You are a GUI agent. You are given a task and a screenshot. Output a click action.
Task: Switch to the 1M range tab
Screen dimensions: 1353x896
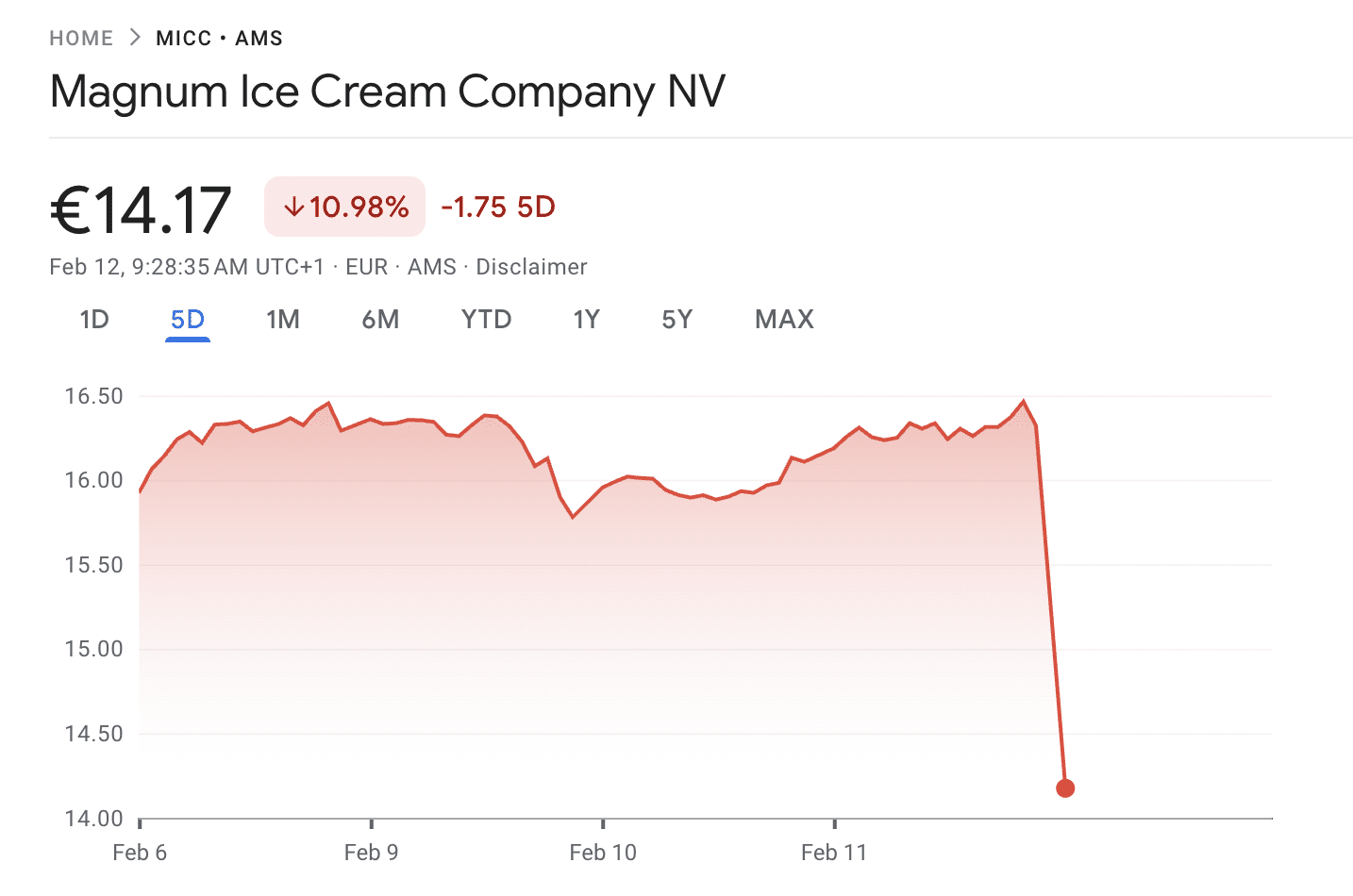[x=283, y=320]
